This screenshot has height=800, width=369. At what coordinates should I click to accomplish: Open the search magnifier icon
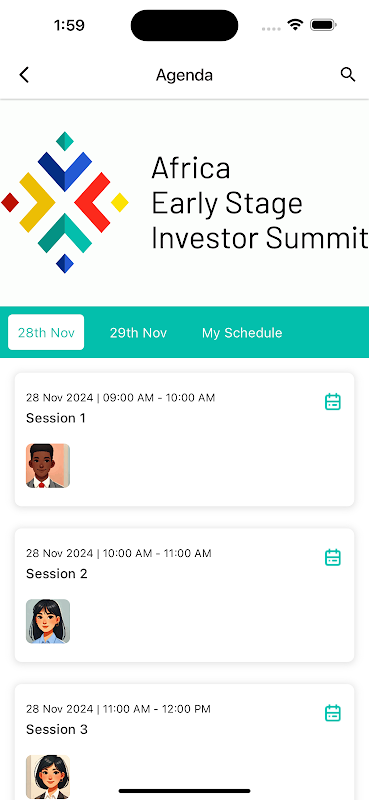[348, 74]
